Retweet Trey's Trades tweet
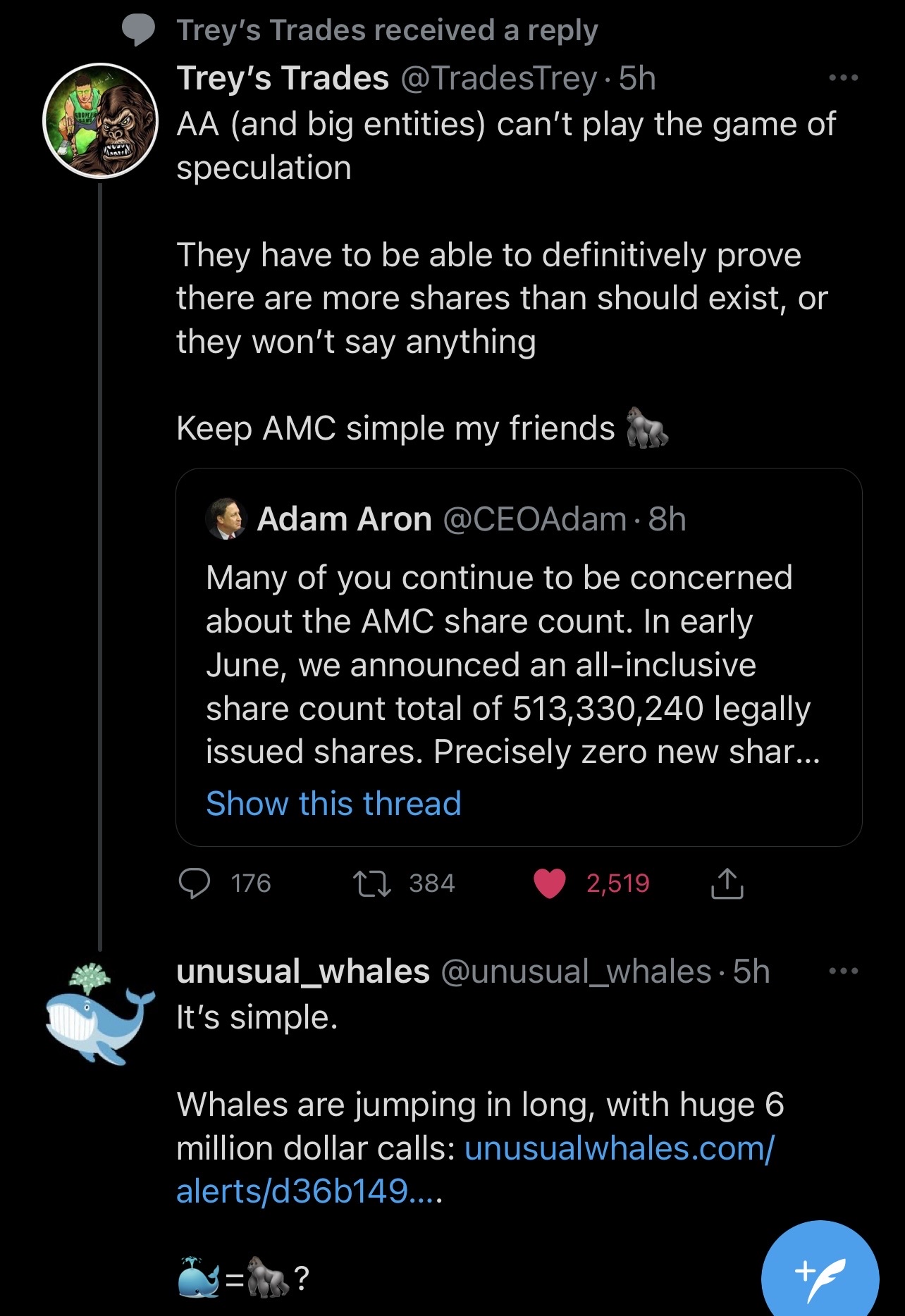This screenshot has height=1316, width=905. click(372, 883)
